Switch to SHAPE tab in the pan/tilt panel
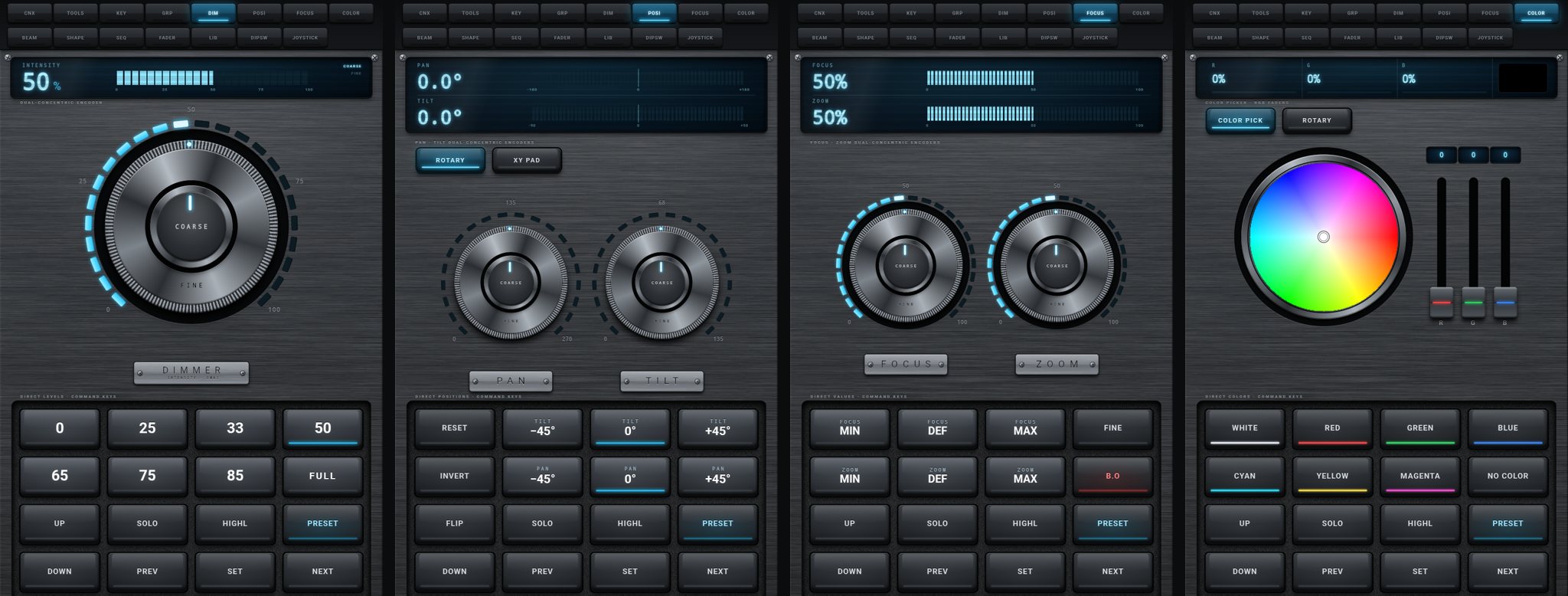 coord(470,38)
